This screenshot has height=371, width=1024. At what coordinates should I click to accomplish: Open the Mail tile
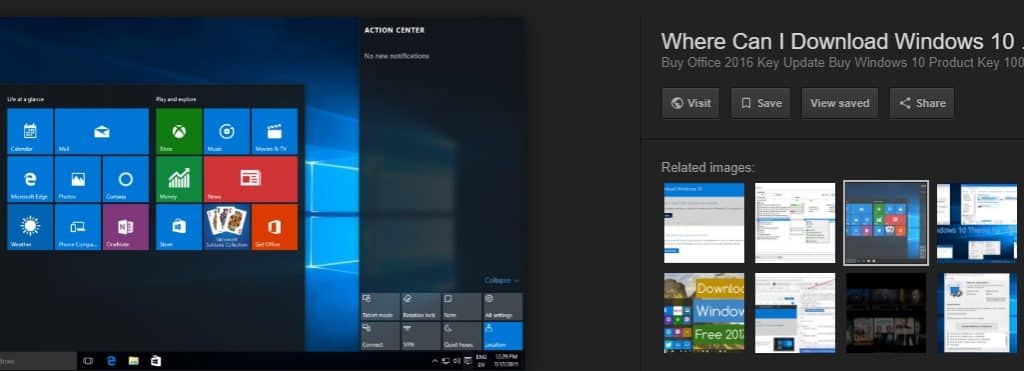pyautogui.click(x=102, y=131)
